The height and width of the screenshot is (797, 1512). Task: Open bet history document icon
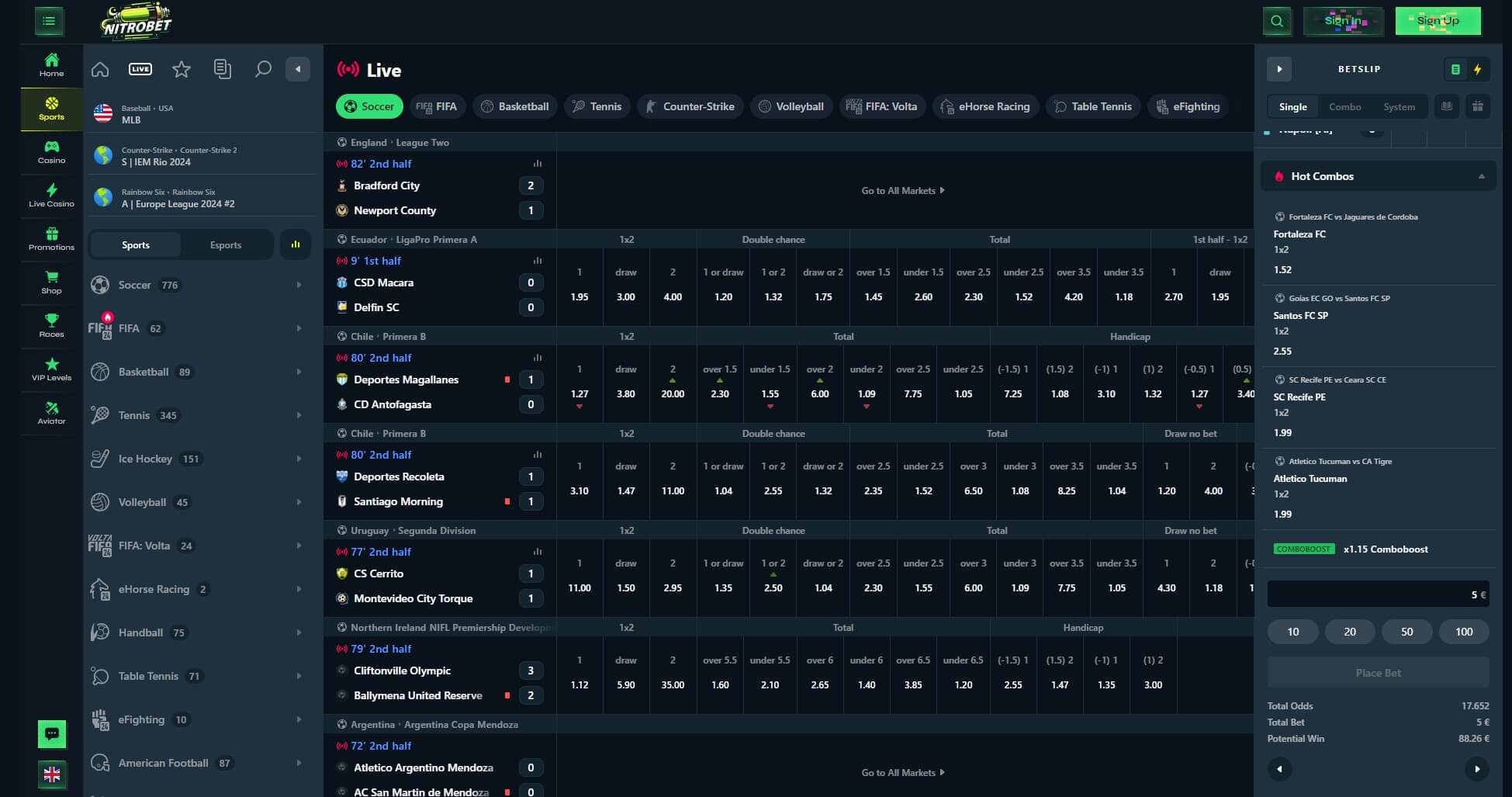click(222, 69)
